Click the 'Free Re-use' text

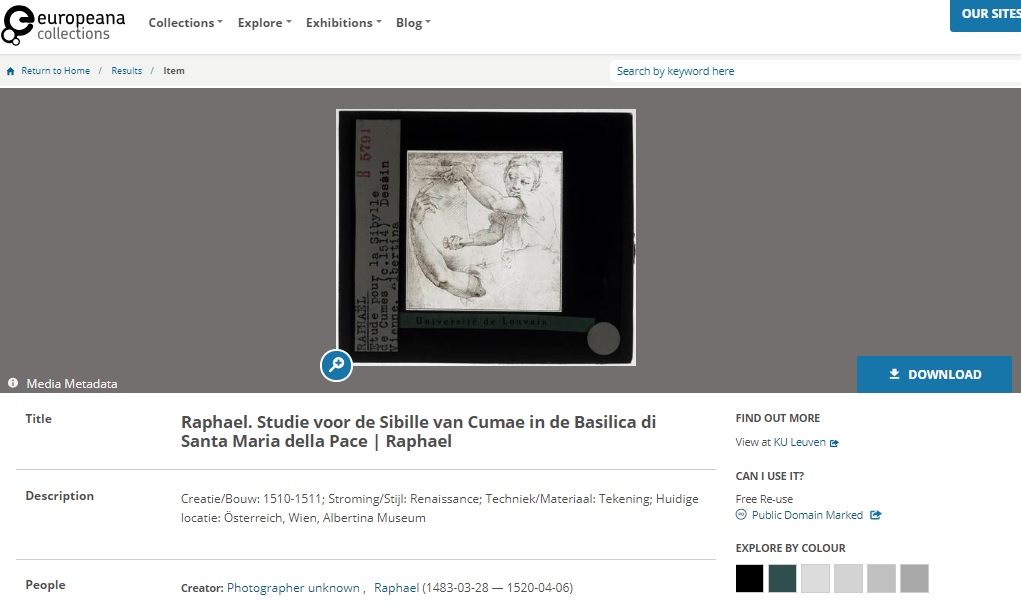pyautogui.click(x=764, y=499)
